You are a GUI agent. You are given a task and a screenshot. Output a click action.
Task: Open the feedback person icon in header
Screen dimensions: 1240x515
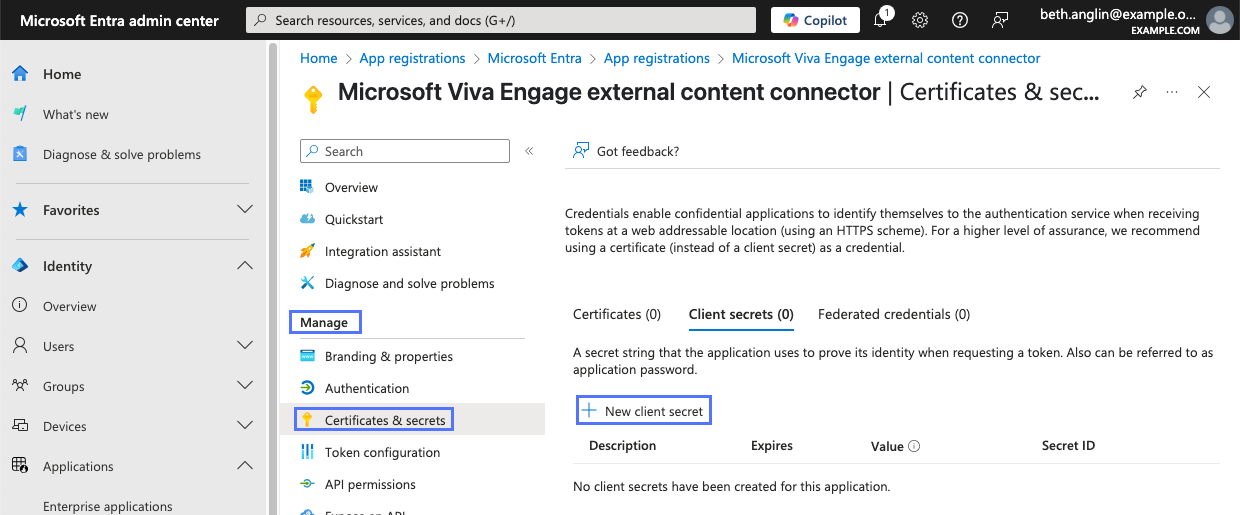(x=999, y=20)
